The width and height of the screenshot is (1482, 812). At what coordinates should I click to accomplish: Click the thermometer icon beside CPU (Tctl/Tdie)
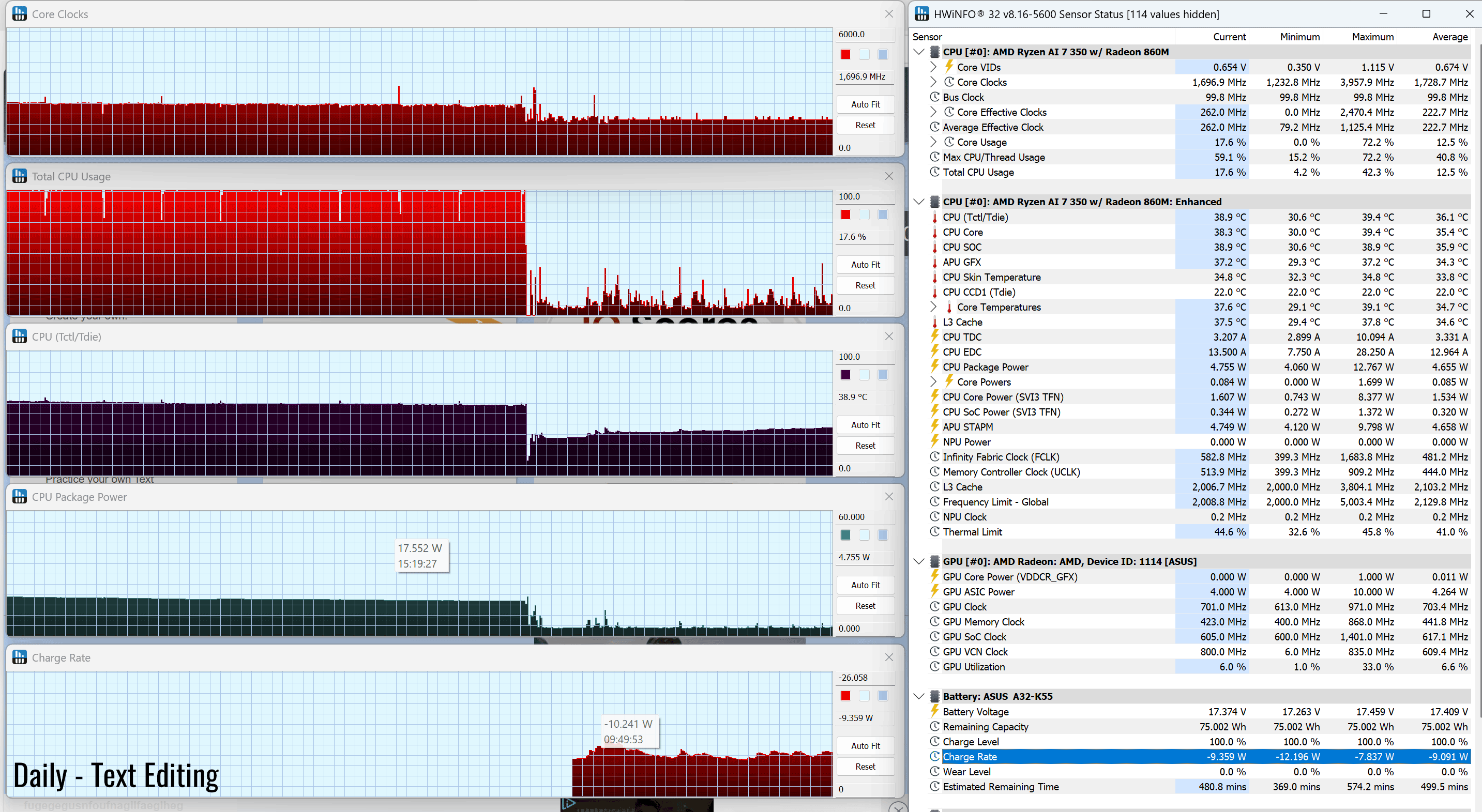935,217
